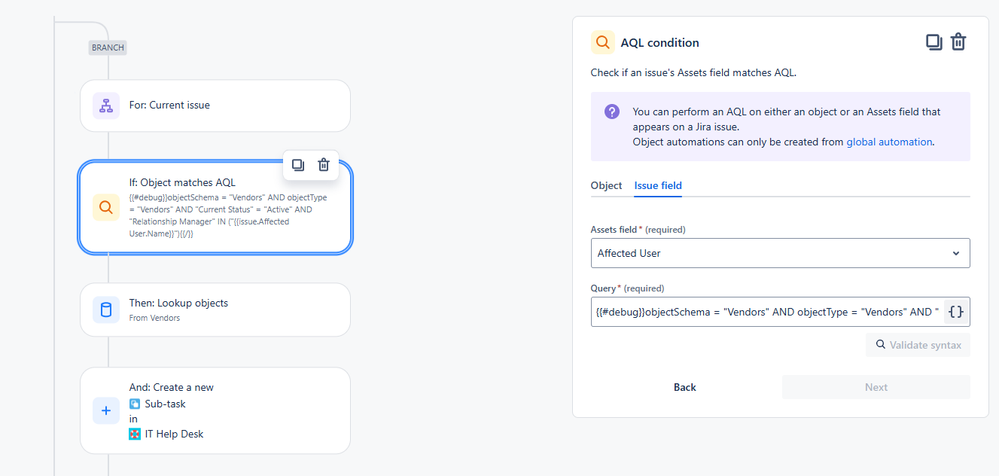This screenshot has width=999, height=476.
Task: Click the AQL condition header search icon
Action: click(x=603, y=43)
